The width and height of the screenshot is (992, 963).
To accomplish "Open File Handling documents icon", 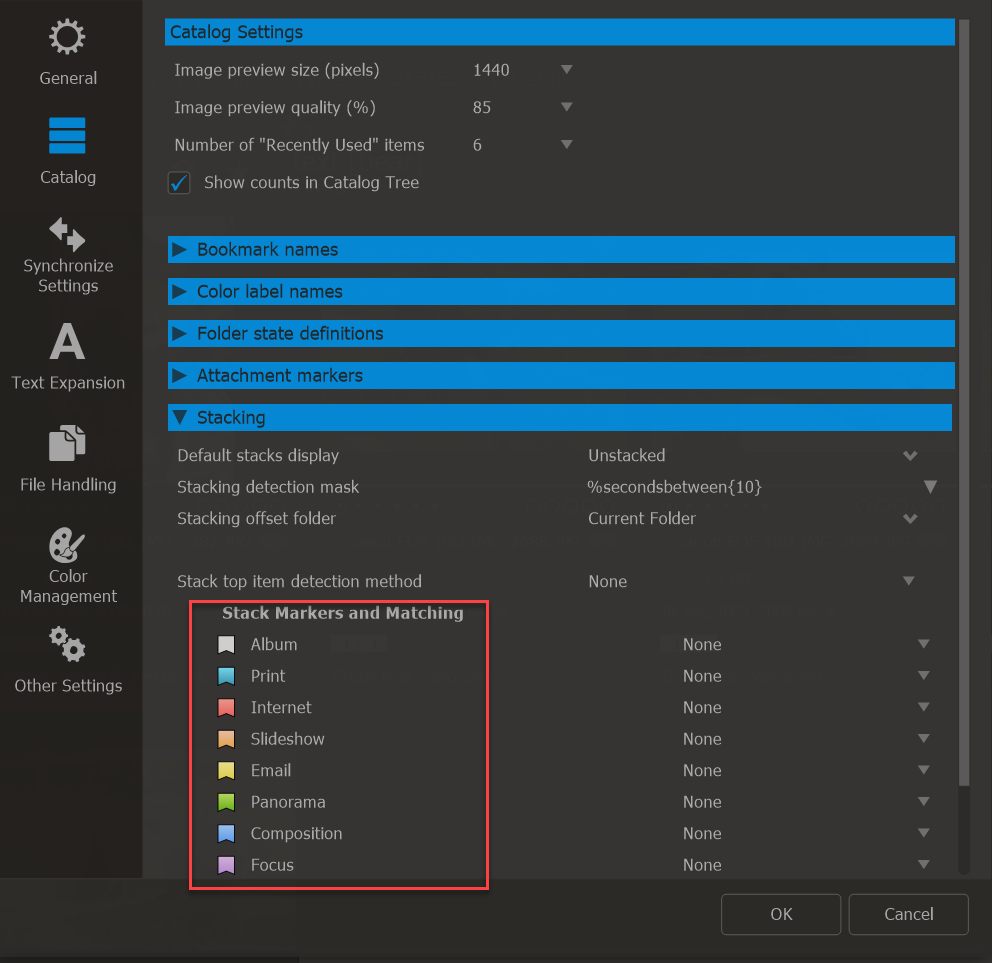I will [67, 443].
